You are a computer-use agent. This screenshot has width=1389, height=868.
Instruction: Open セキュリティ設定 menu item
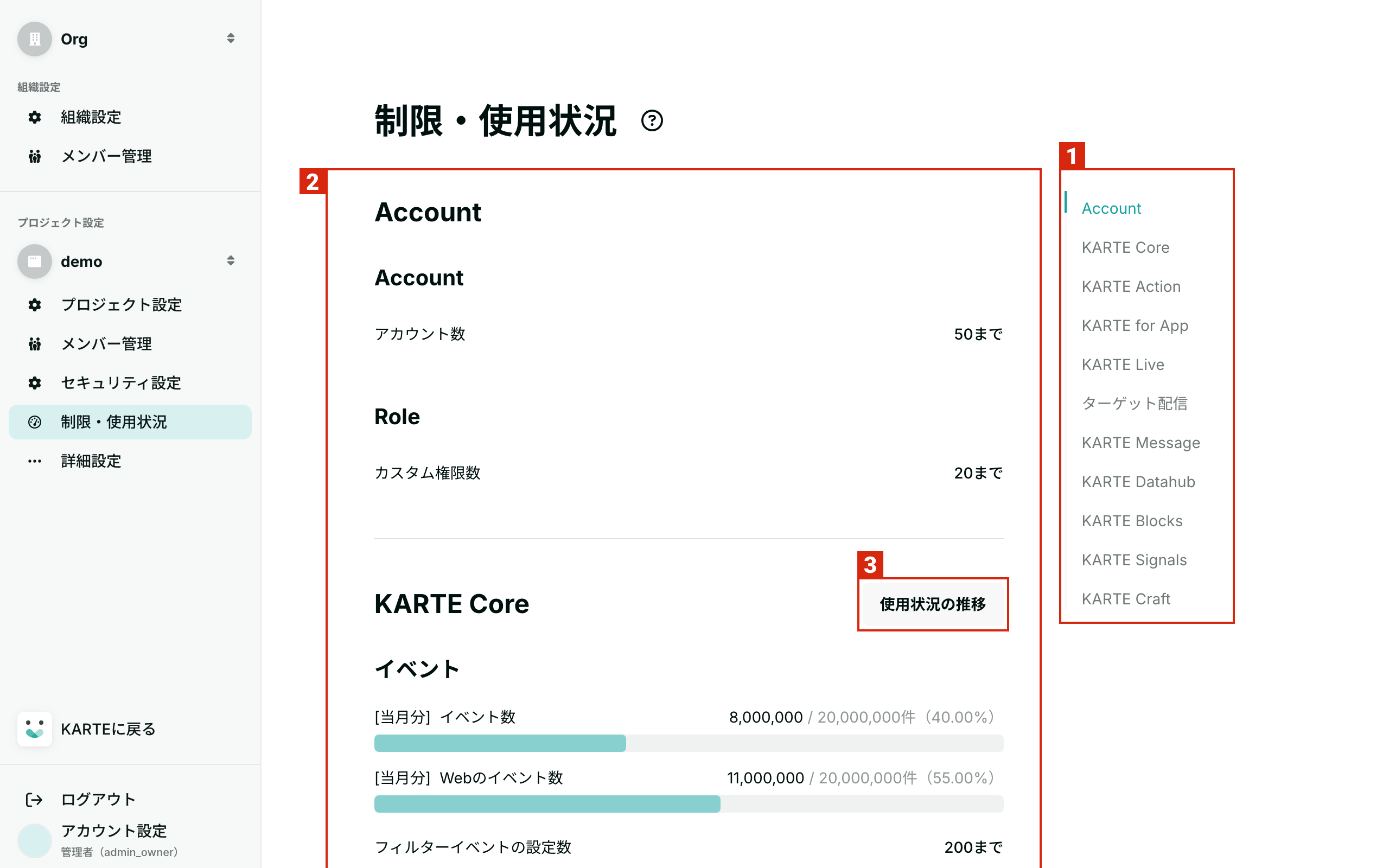click(130, 383)
